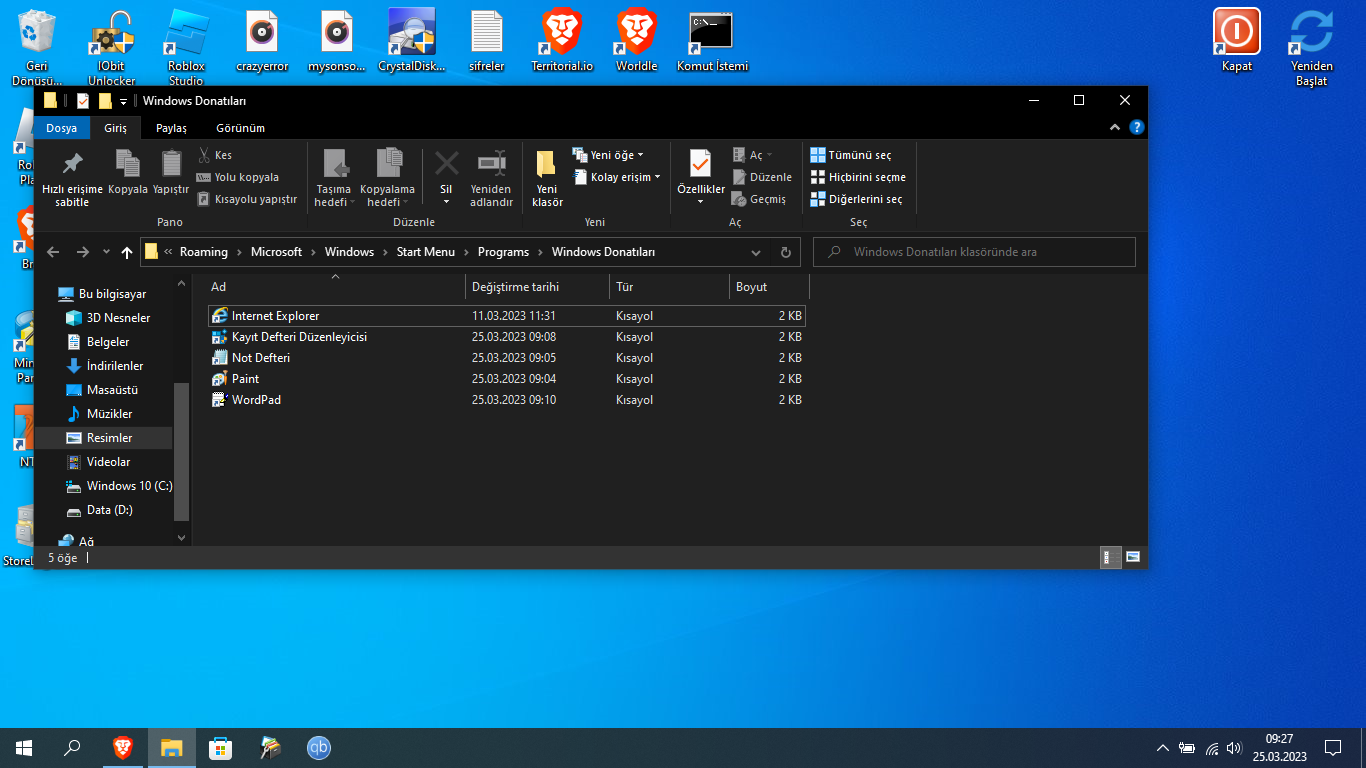Image resolution: width=1366 pixels, height=768 pixels.
Task: Select the WordPad shortcut file
Action: [x=256, y=400]
